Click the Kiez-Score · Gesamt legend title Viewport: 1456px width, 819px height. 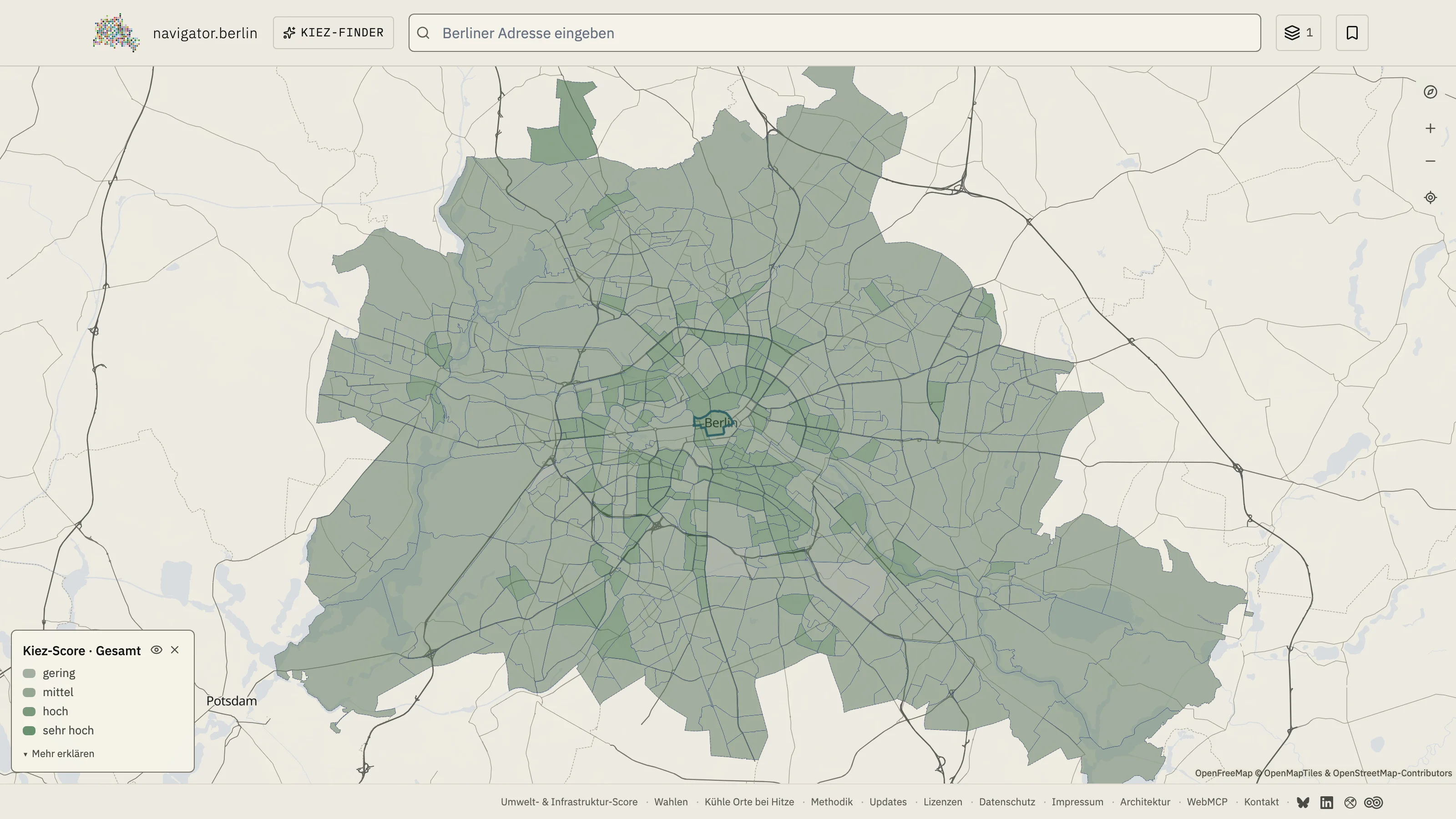[82, 651]
